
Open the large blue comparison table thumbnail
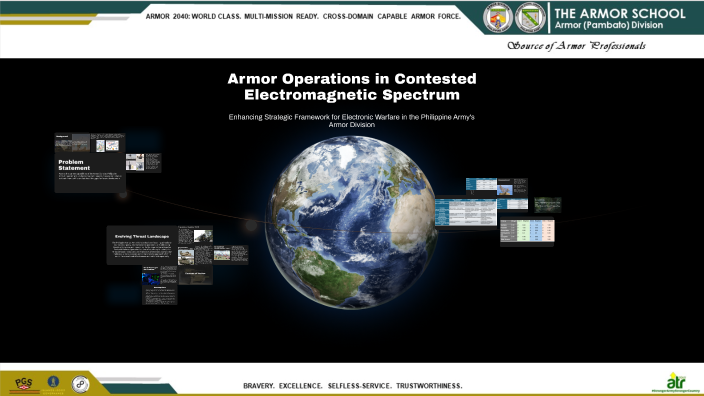click(x=466, y=212)
